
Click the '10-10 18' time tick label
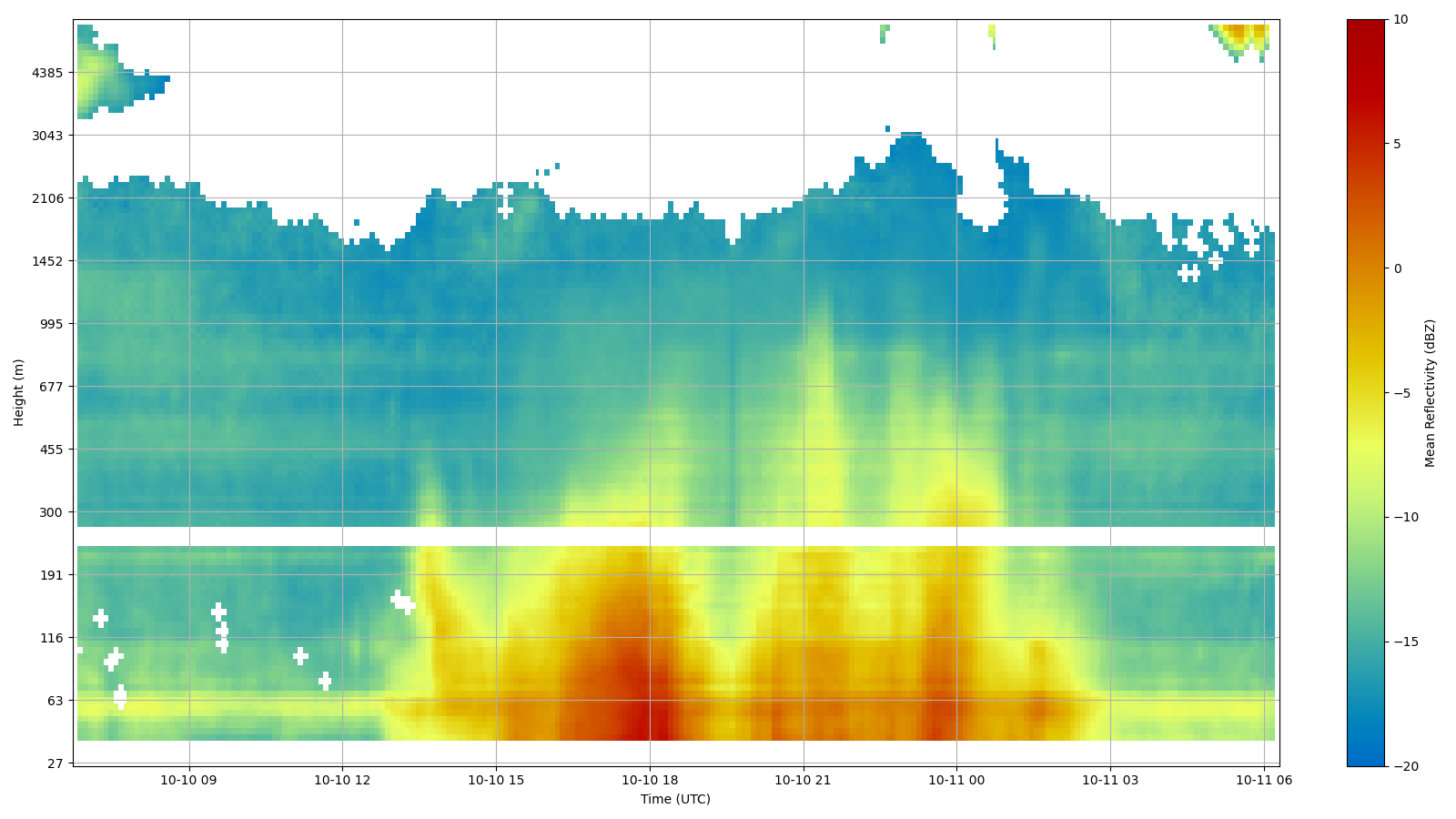coord(650,780)
